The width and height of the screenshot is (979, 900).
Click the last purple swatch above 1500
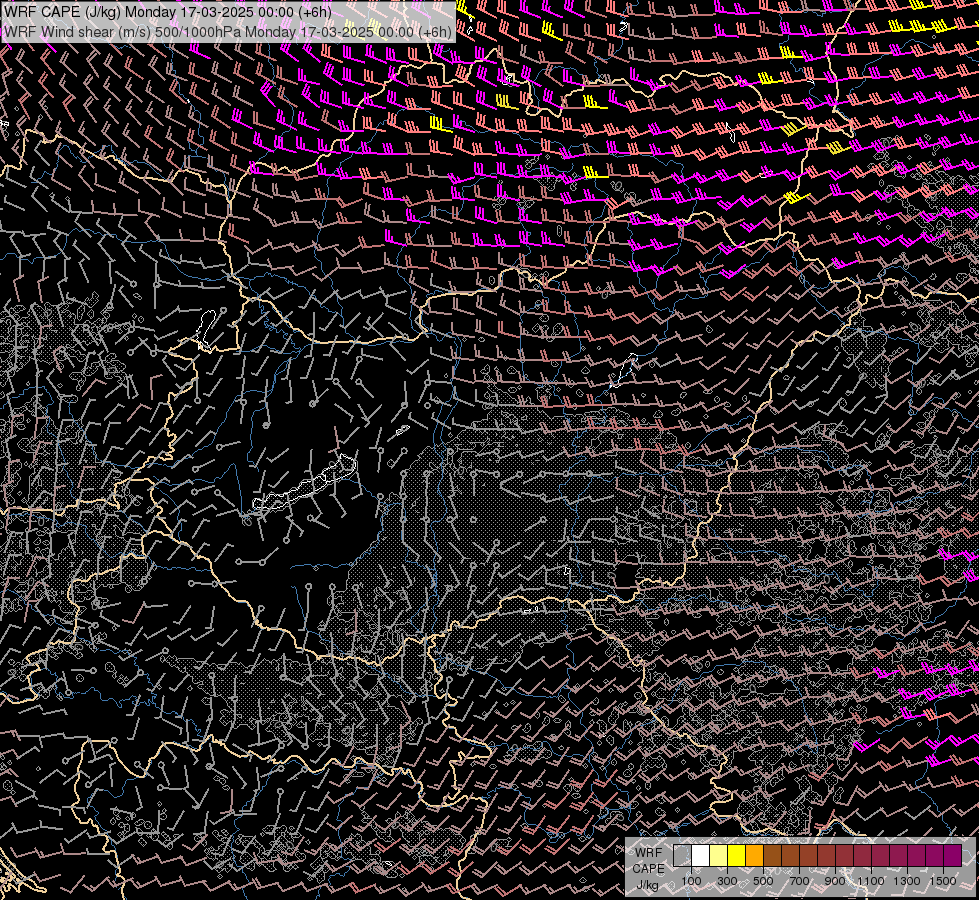click(x=953, y=855)
